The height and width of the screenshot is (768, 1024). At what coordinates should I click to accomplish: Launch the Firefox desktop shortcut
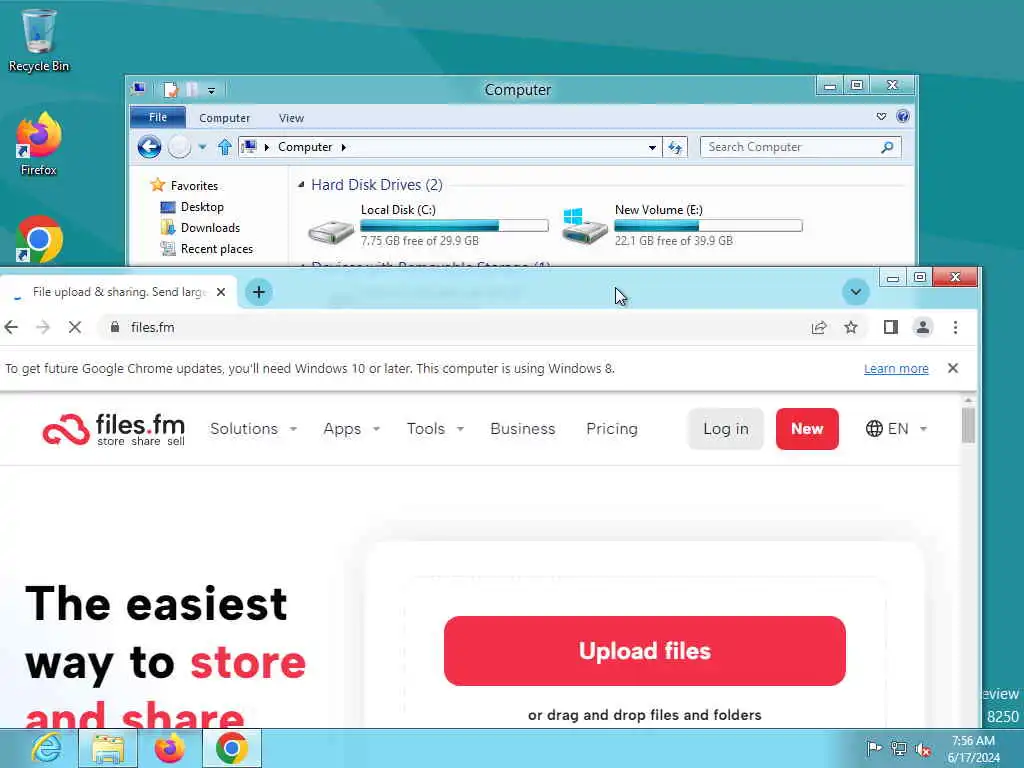click(38, 144)
